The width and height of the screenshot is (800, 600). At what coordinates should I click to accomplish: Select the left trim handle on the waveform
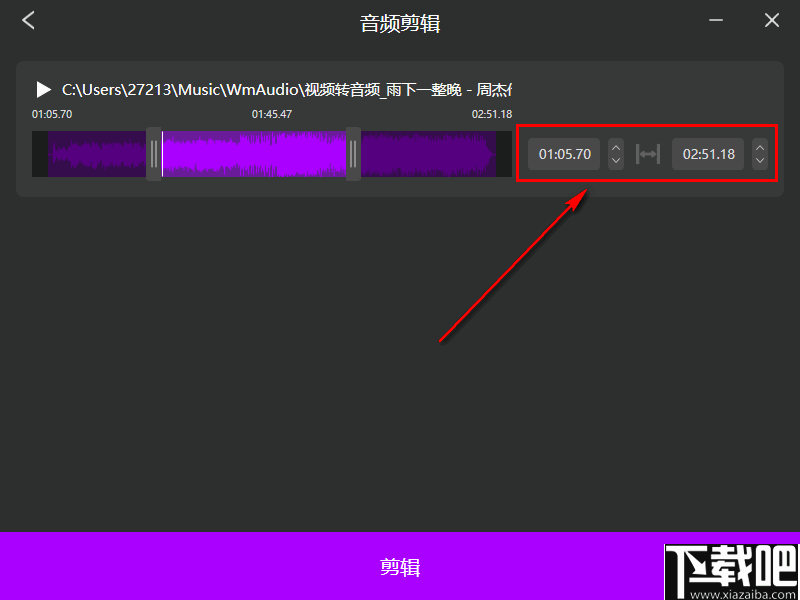click(x=154, y=154)
